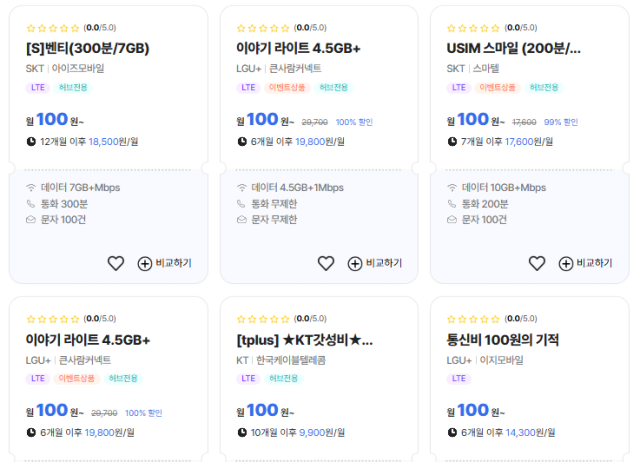Click LTE tag on [S]벤티 card
640x462 pixels.
click(x=37, y=87)
